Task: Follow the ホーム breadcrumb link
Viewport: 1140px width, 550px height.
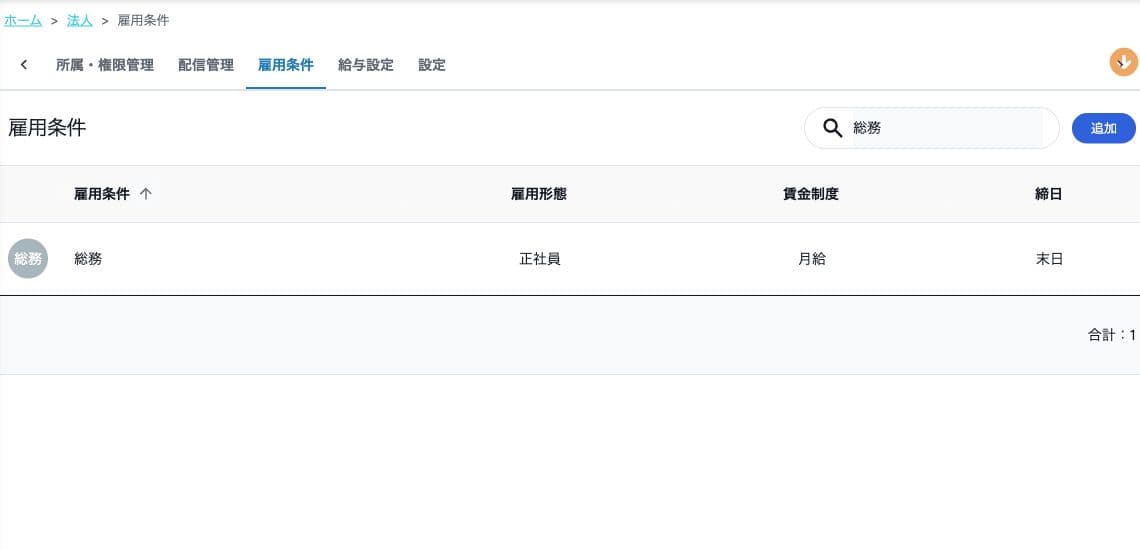Action: tap(23, 20)
